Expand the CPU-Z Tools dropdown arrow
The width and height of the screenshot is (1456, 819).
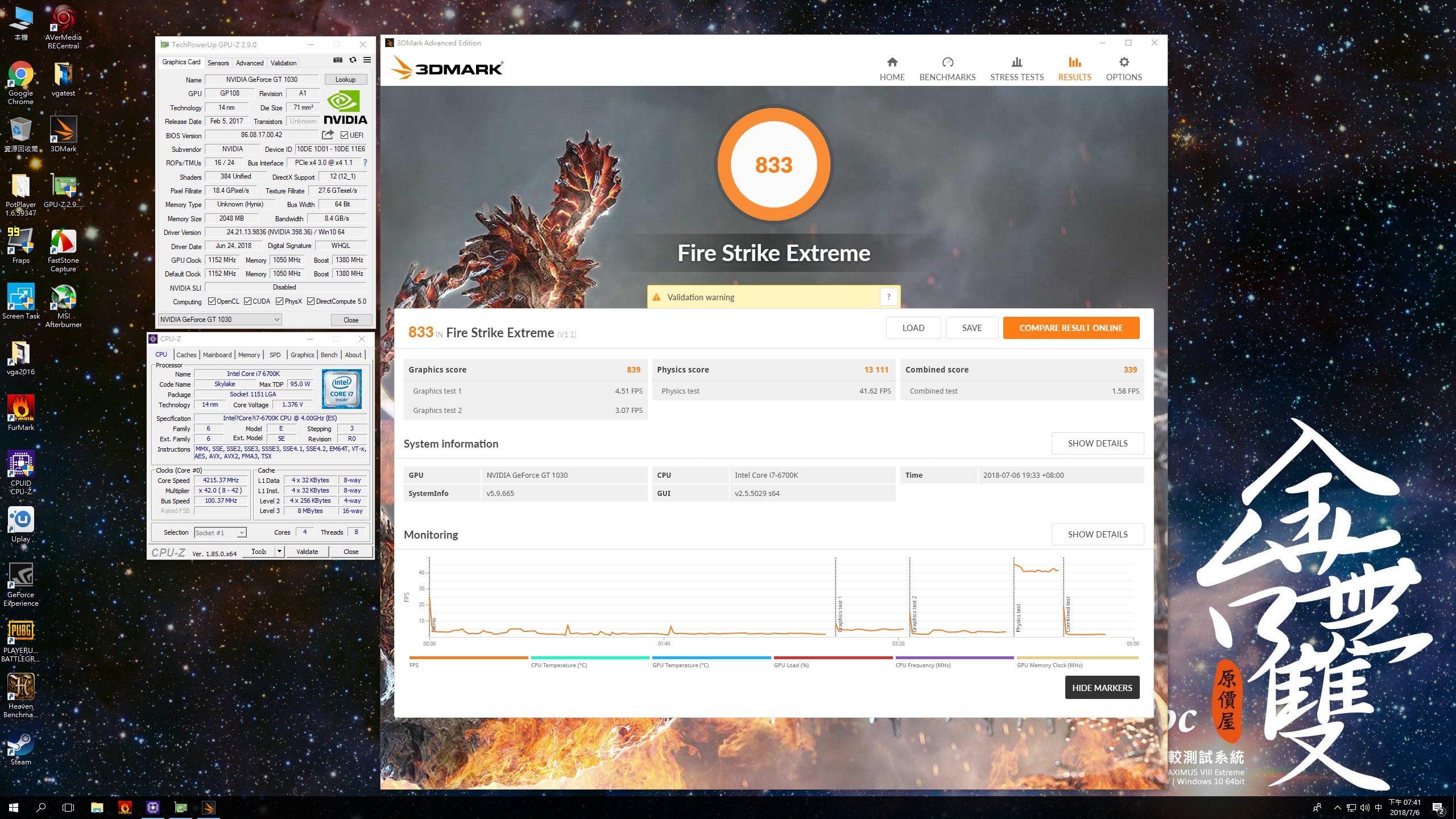tap(279, 552)
